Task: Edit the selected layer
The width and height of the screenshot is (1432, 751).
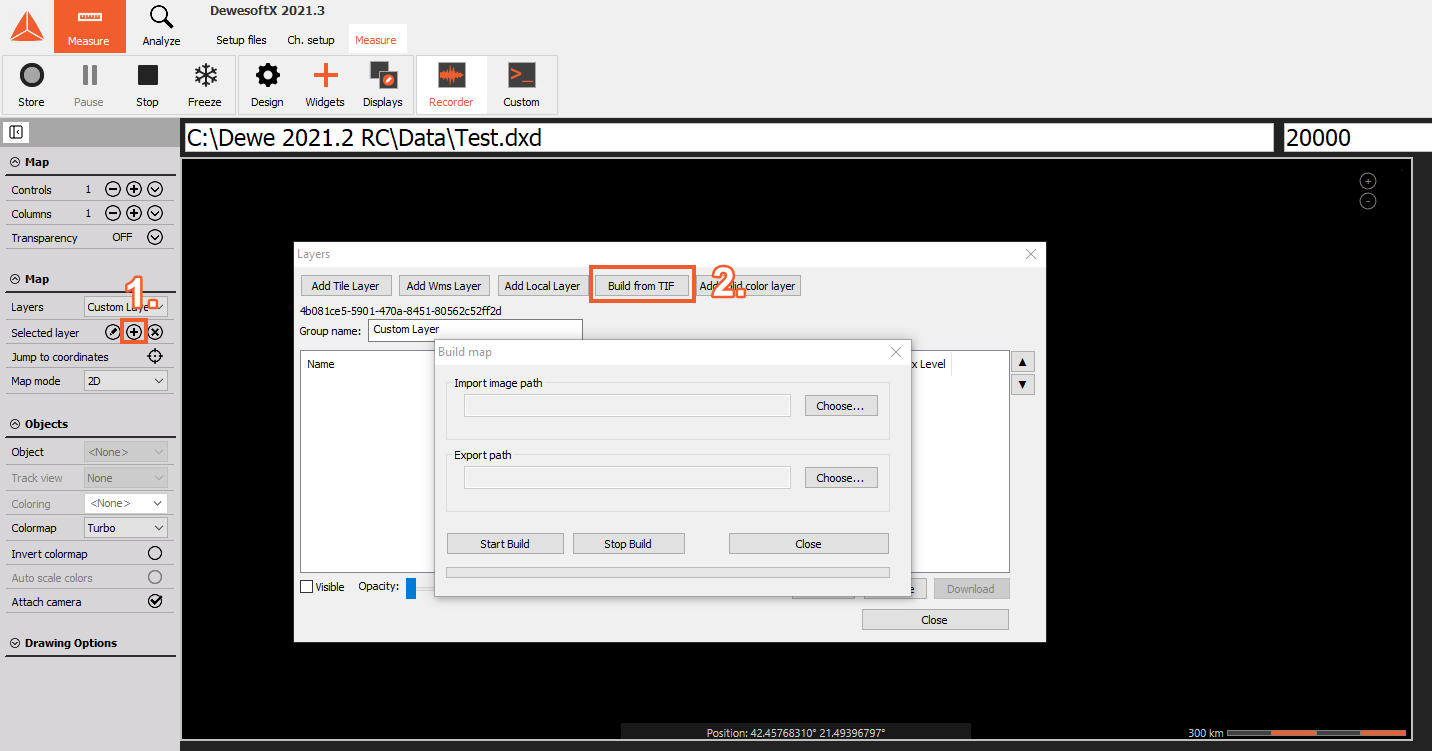Action: (x=113, y=332)
